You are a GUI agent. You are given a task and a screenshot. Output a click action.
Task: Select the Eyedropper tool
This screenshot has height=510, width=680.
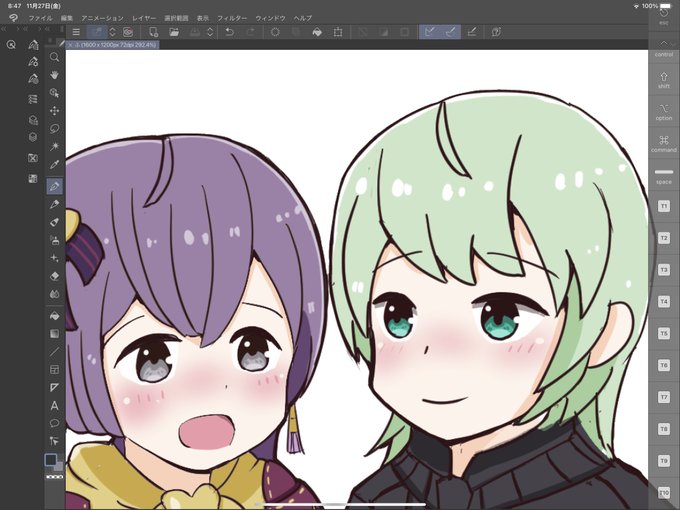point(54,165)
